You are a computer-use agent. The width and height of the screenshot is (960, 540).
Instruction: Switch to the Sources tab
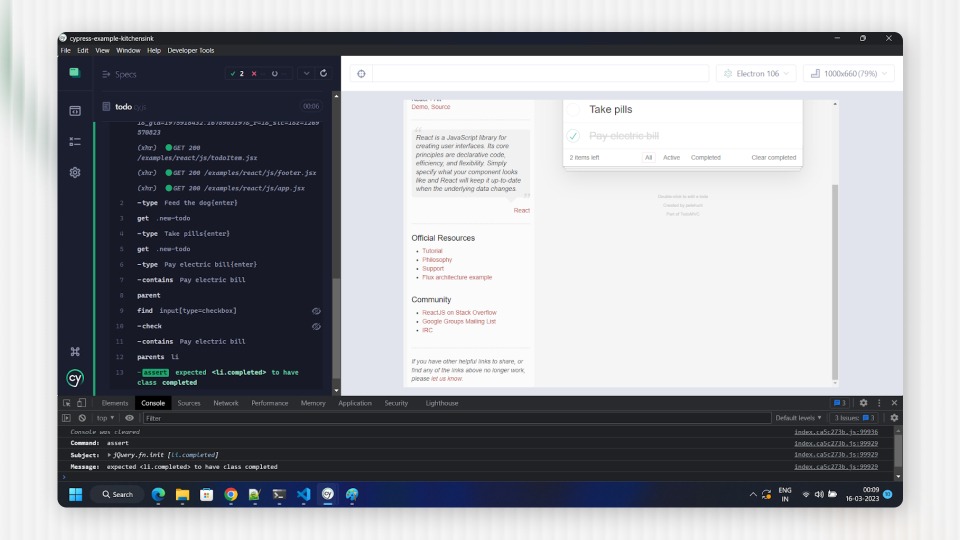(x=189, y=403)
